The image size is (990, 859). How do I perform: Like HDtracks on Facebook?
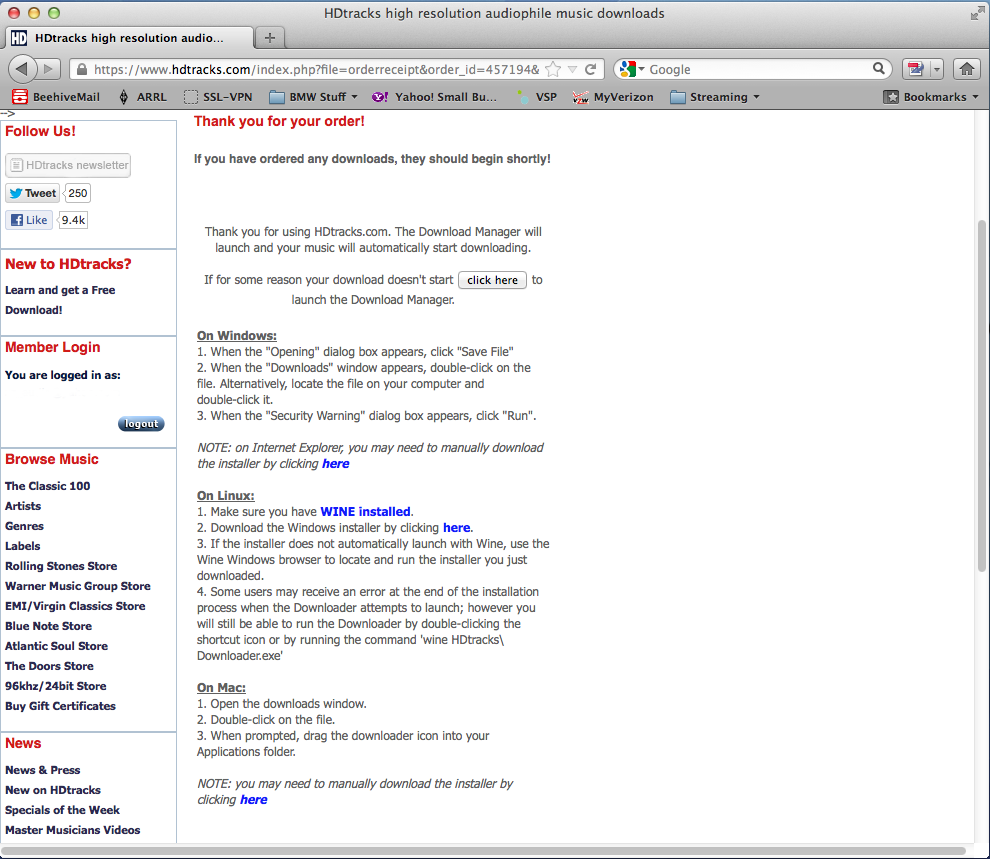29,220
